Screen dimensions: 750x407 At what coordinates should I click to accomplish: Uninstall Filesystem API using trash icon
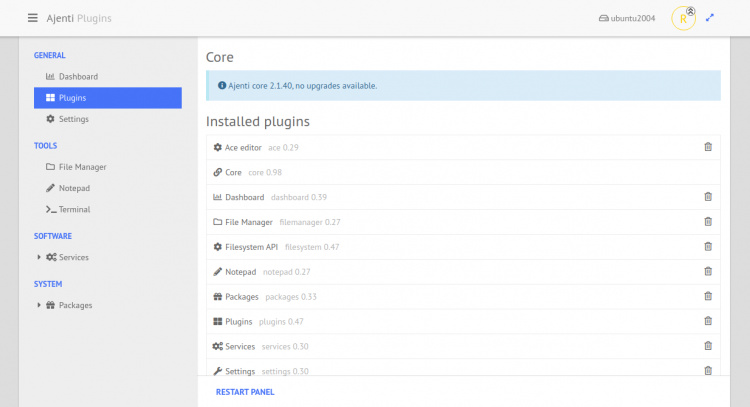(708, 247)
